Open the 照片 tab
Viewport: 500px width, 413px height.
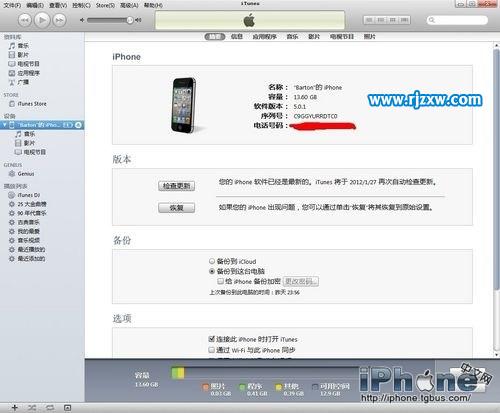click(369, 37)
